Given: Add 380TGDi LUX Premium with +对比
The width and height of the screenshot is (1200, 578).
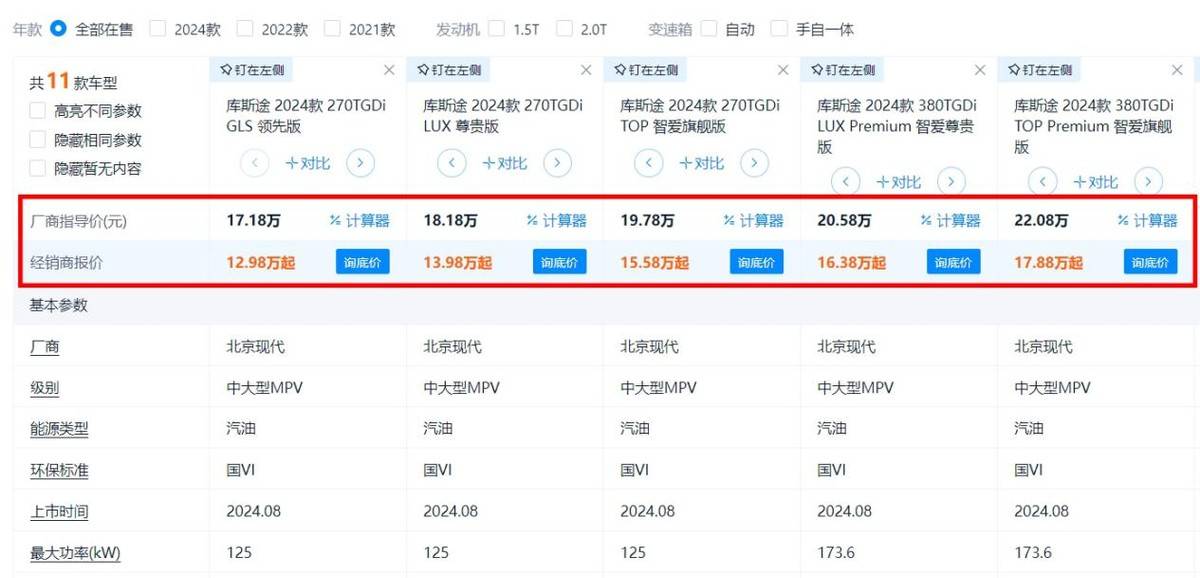Looking at the screenshot, I should click(x=899, y=182).
